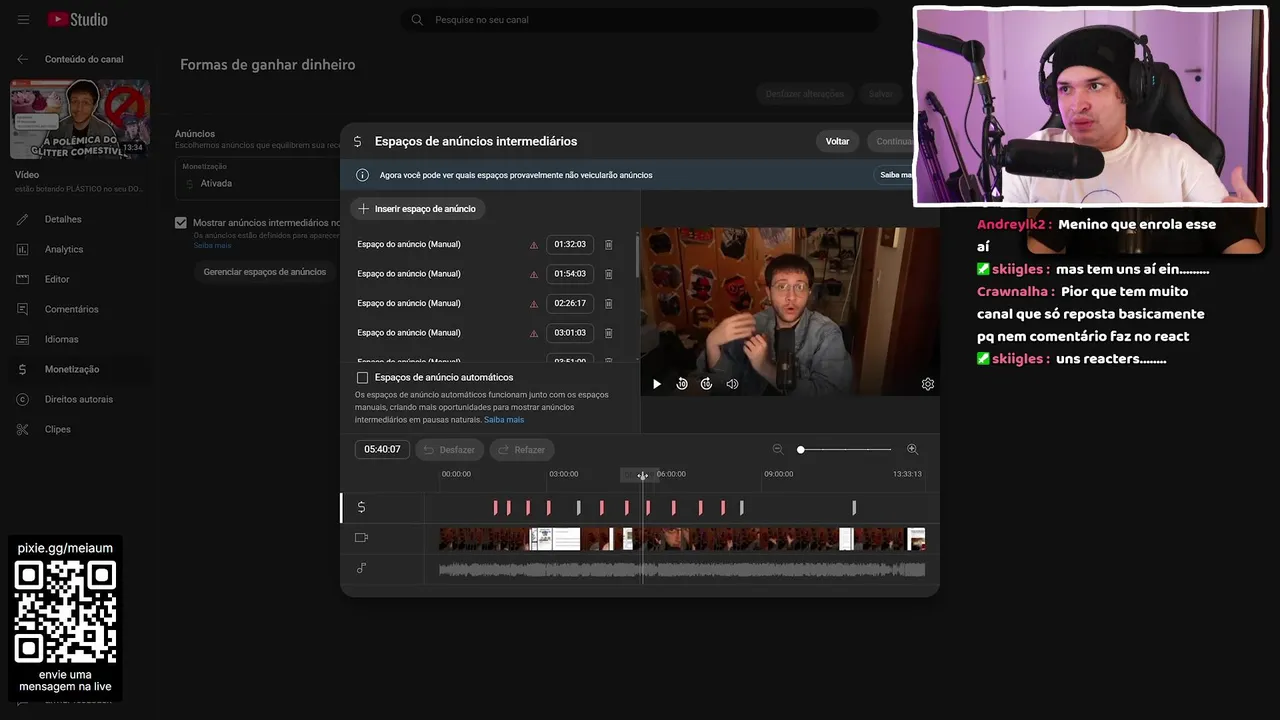Image resolution: width=1280 pixels, height=720 pixels.
Task: Click the Monetização dollar icon in the sidebar
Action: pyautogui.click(x=22, y=369)
